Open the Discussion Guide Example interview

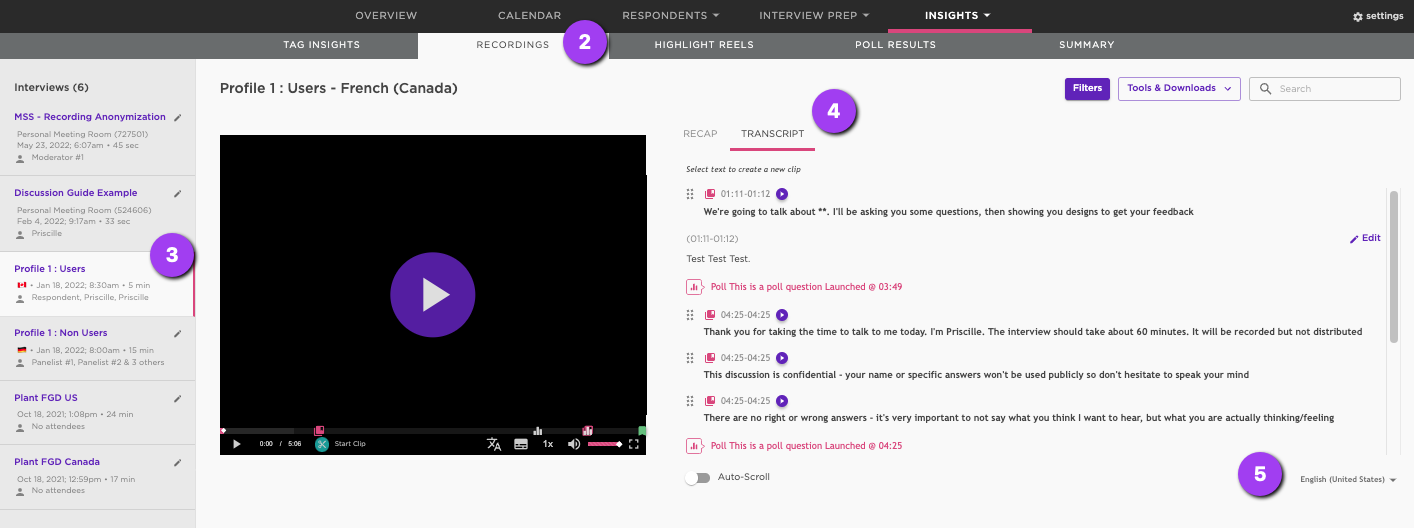pyautogui.click(x=76, y=193)
